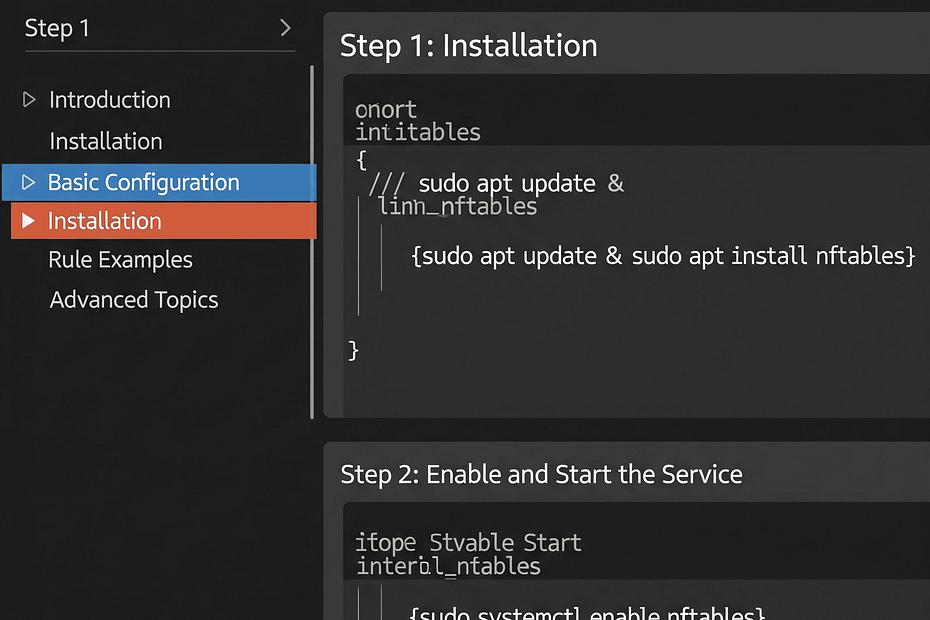Select the blue Basic Configuration item
This screenshot has width=930, height=620.
[144, 183]
